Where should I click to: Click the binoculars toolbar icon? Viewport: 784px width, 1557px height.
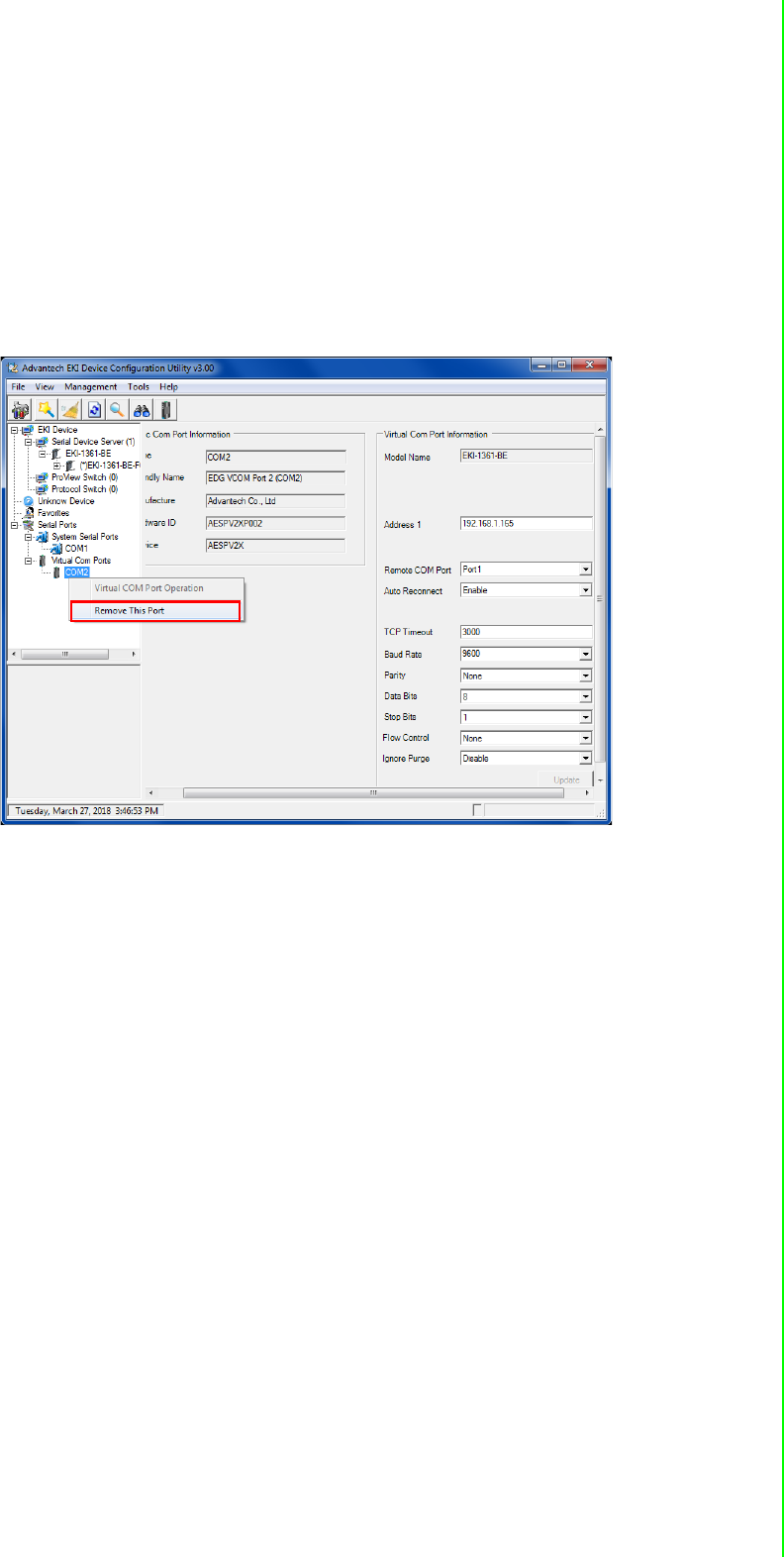143,410
